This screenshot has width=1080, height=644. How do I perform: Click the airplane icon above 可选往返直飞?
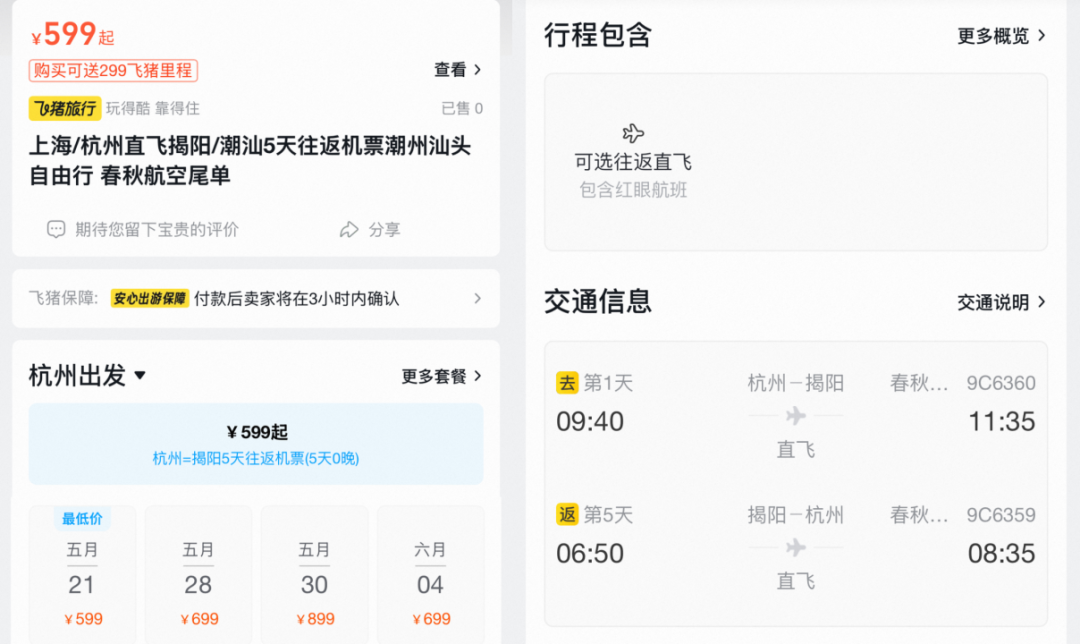(633, 133)
